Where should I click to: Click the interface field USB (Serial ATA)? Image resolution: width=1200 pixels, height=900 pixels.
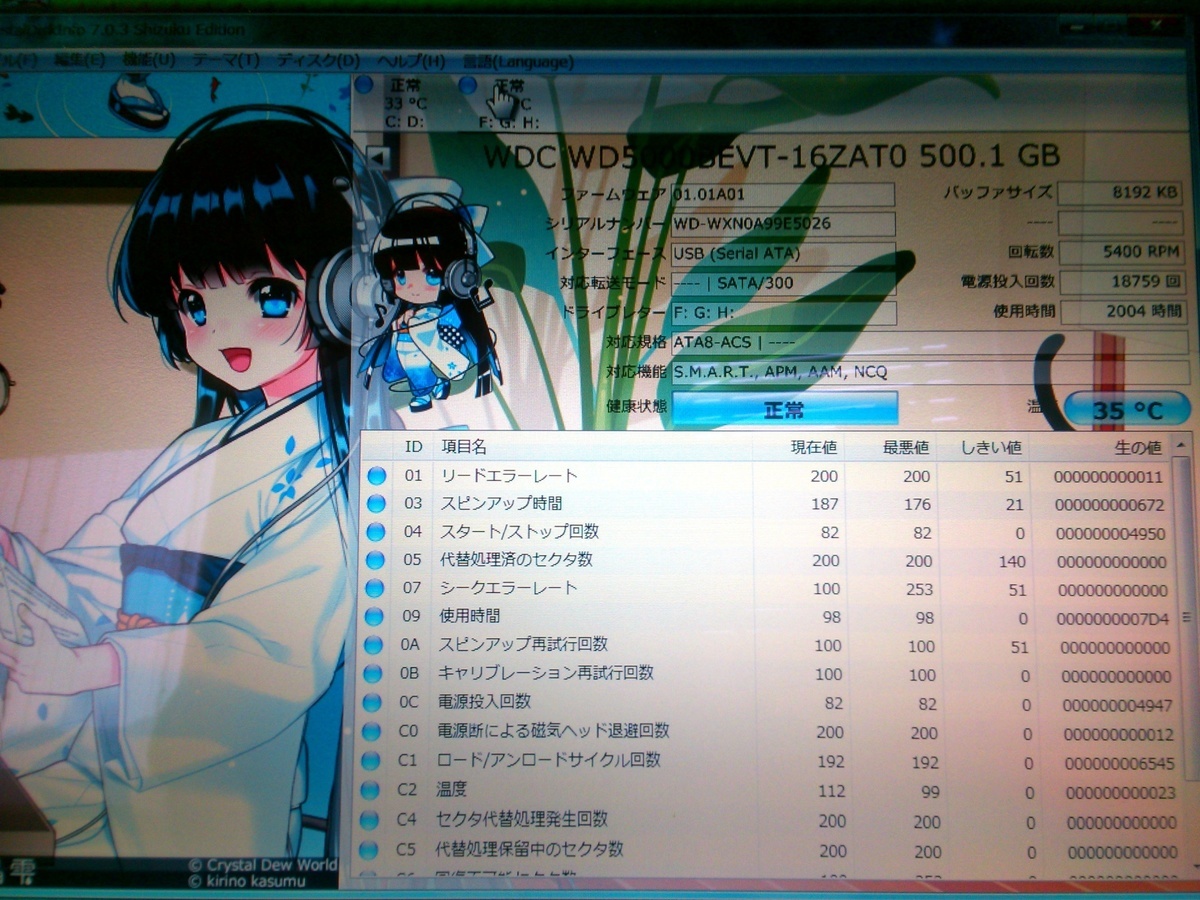pyautogui.click(x=782, y=253)
